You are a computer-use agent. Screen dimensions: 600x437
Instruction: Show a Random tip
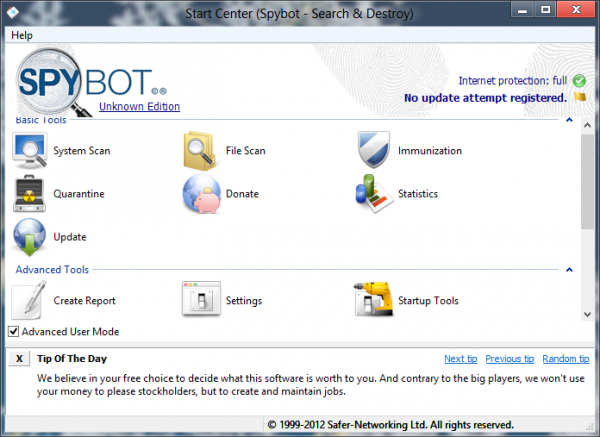pyautogui.click(x=566, y=359)
